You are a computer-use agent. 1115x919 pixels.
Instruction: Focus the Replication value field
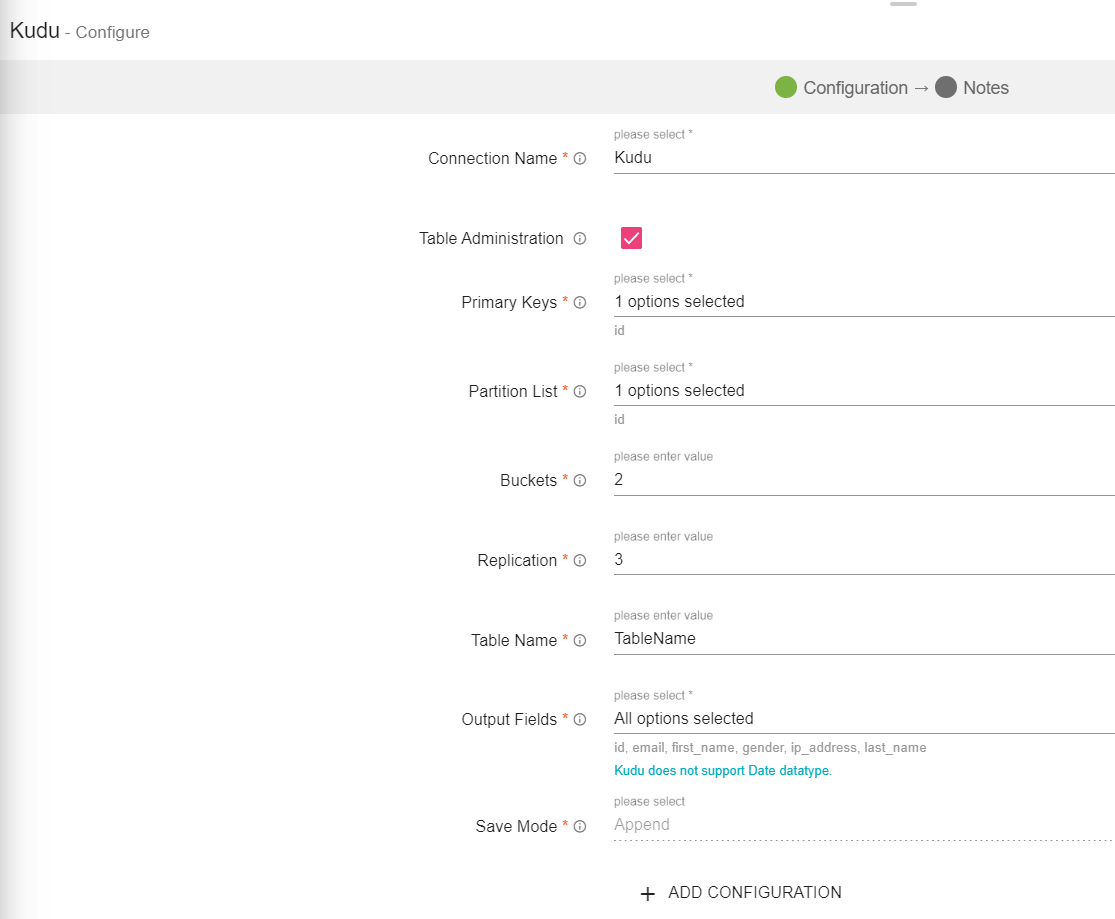click(x=862, y=560)
